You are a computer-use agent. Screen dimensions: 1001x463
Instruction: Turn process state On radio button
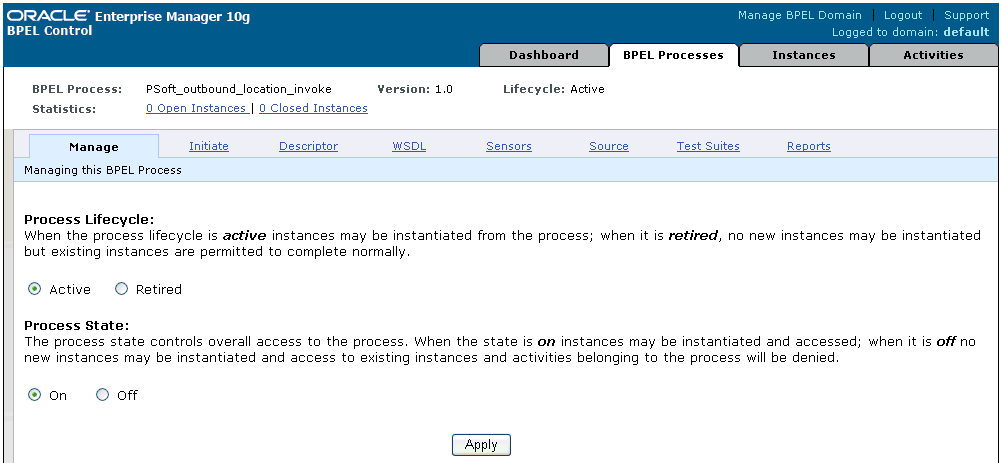[34, 395]
